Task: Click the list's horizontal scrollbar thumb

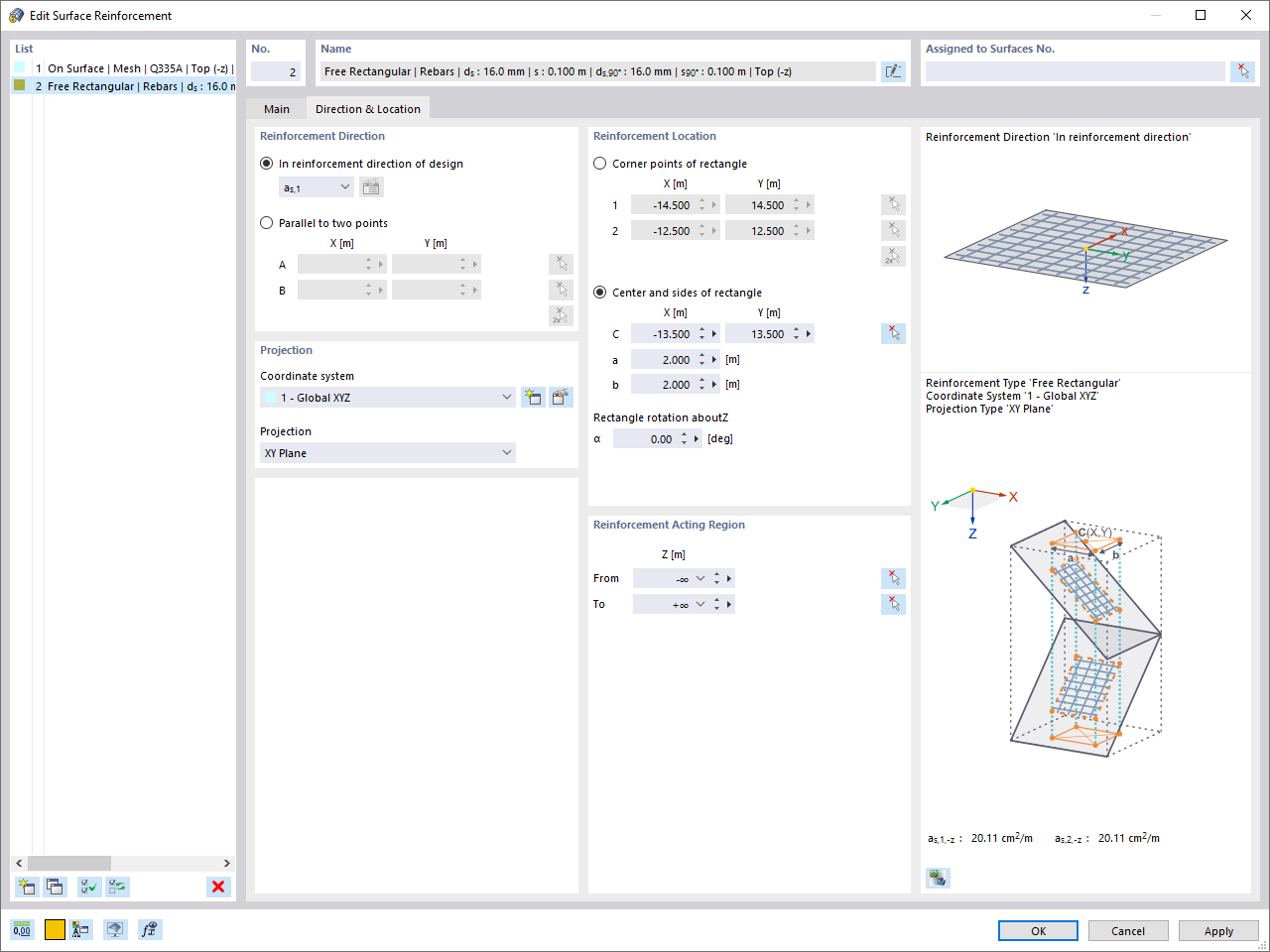Action: pos(69,864)
